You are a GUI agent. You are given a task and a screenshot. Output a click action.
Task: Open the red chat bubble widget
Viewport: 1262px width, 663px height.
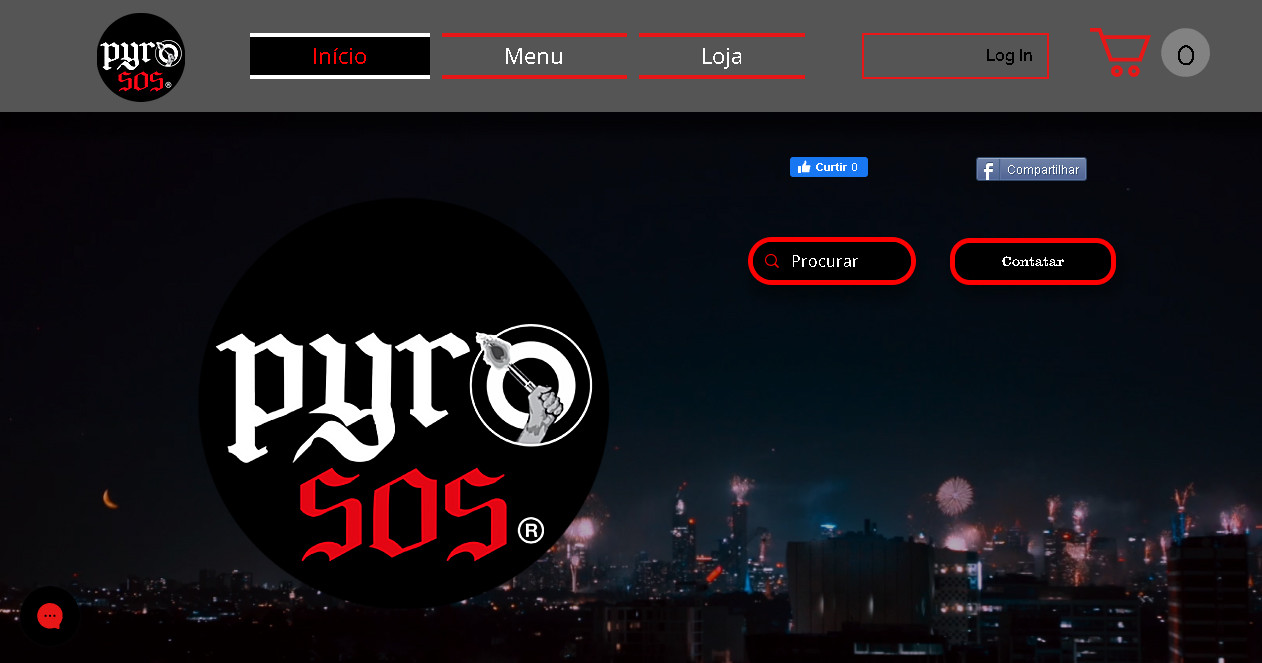50,616
